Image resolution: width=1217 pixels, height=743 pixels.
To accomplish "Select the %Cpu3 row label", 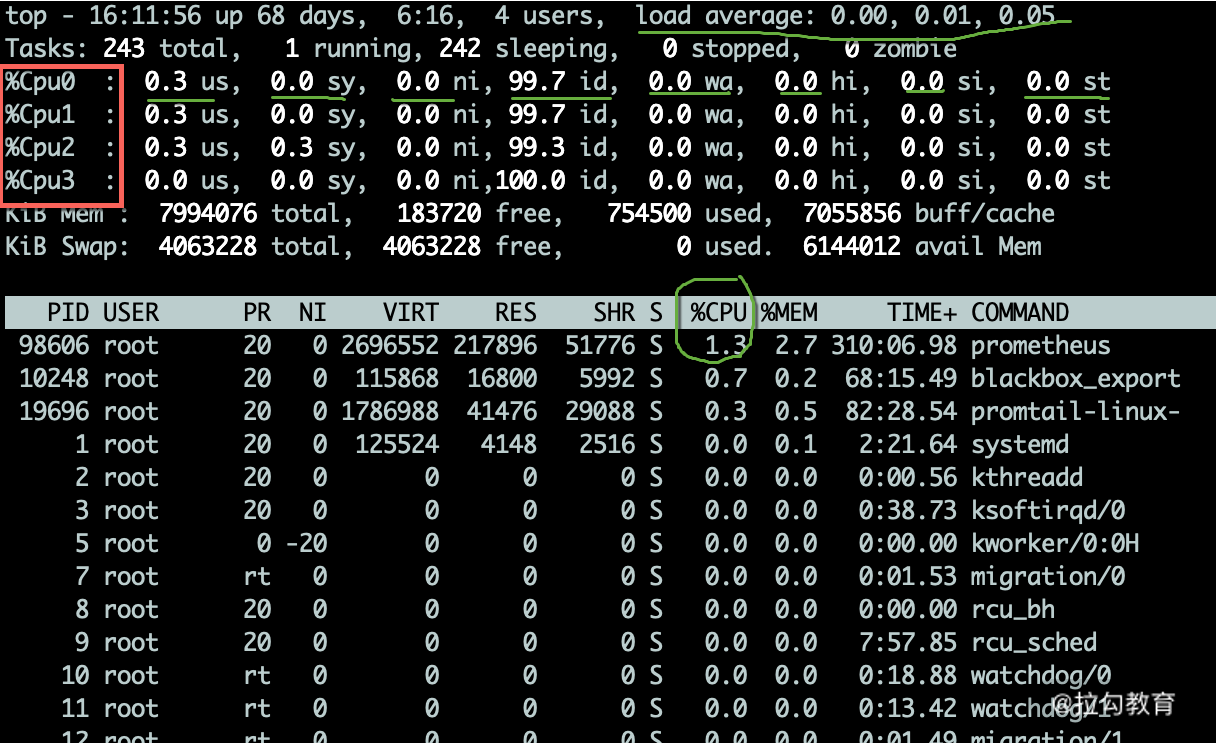I will click(40, 181).
